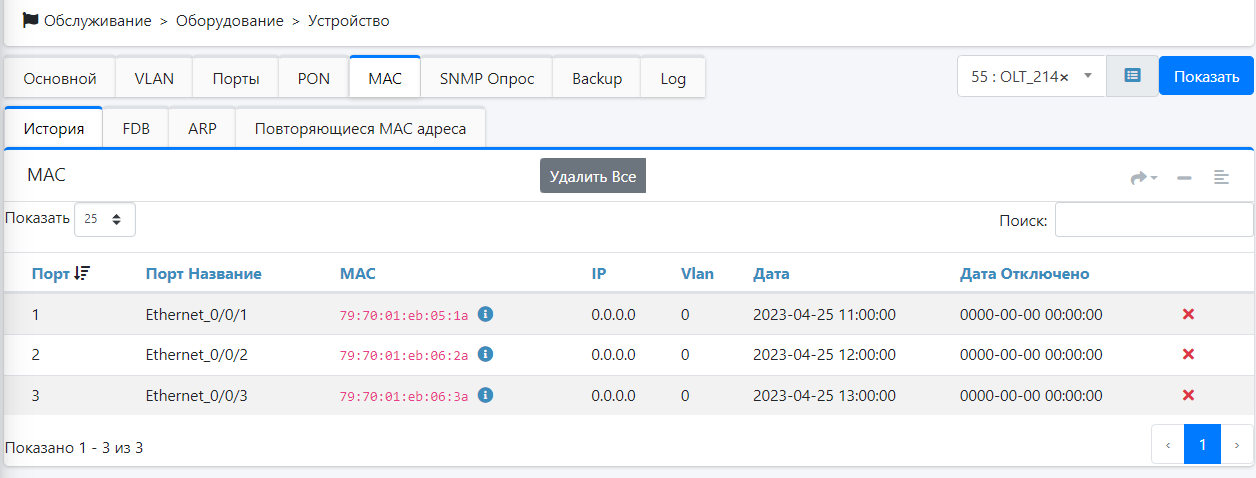Delete the Ethernet_0/0/3 row with red X
This screenshot has height=478, width=1256.
pyautogui.click(x=1188, y=395)
